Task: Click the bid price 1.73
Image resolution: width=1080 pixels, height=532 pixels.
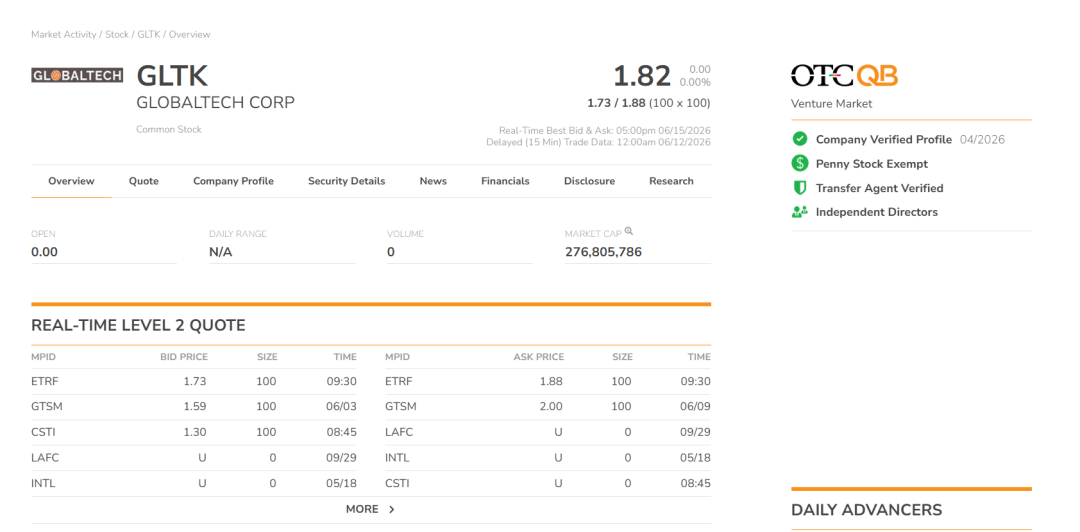Action: point(195,381)
